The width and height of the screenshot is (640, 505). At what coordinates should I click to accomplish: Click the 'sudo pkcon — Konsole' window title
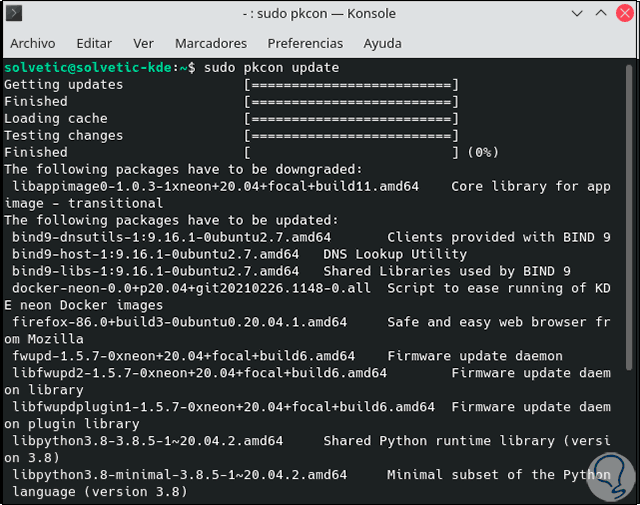[320, 14]
